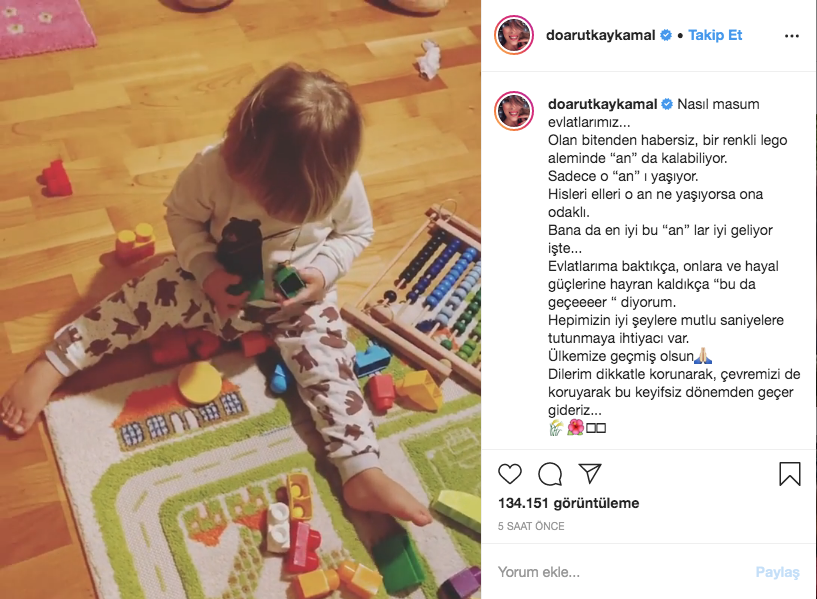Click the verified badge beside the caption username

tap(667, 104)
